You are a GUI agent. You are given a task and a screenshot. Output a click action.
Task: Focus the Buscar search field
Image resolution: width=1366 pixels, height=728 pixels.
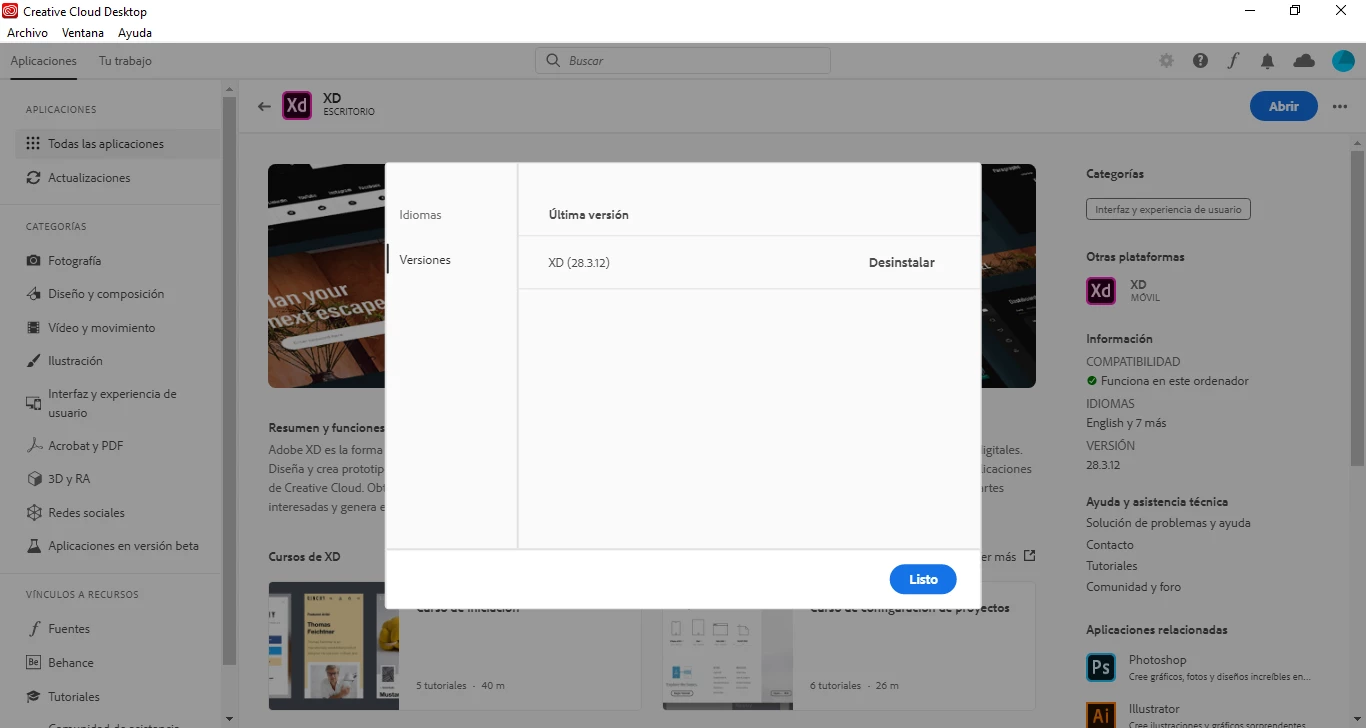[683, 61]
